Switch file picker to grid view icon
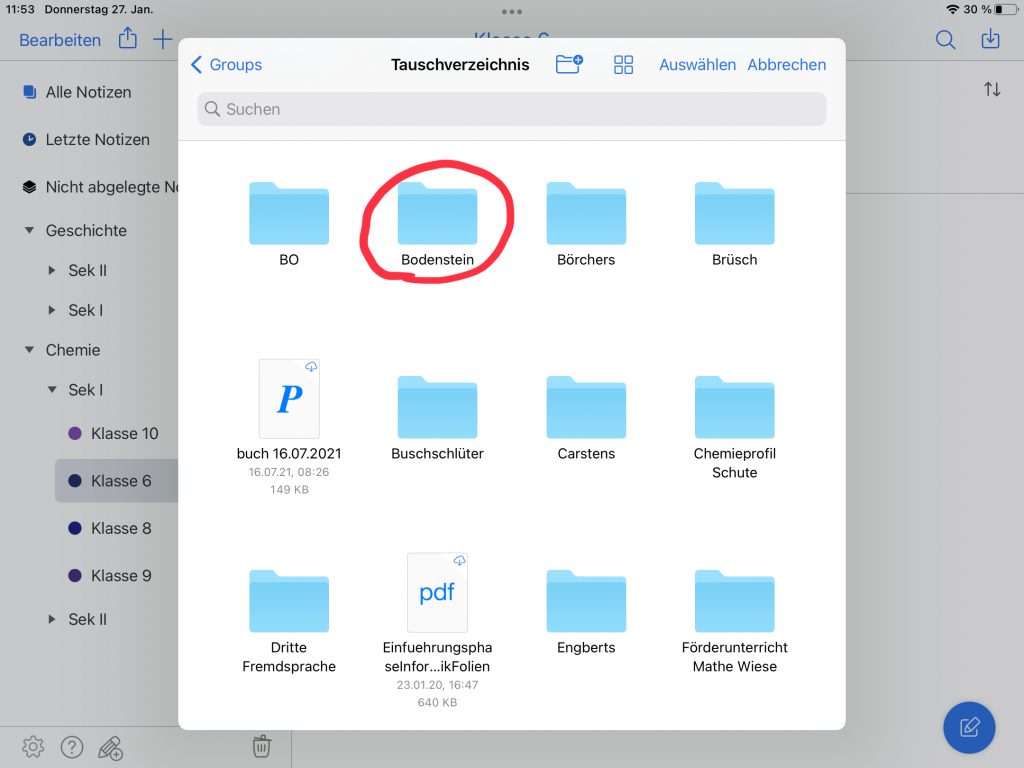 pyautogui.click(x=624, y=65)
